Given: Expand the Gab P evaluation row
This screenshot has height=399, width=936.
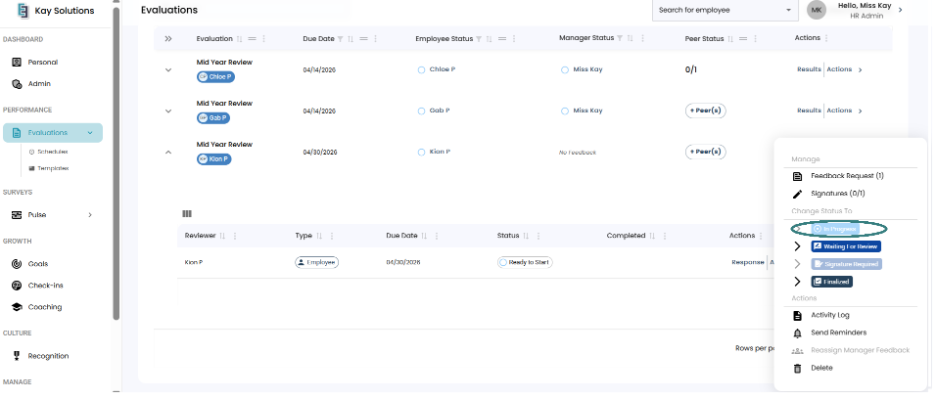Looking at the screenshot, I should 168,111.
